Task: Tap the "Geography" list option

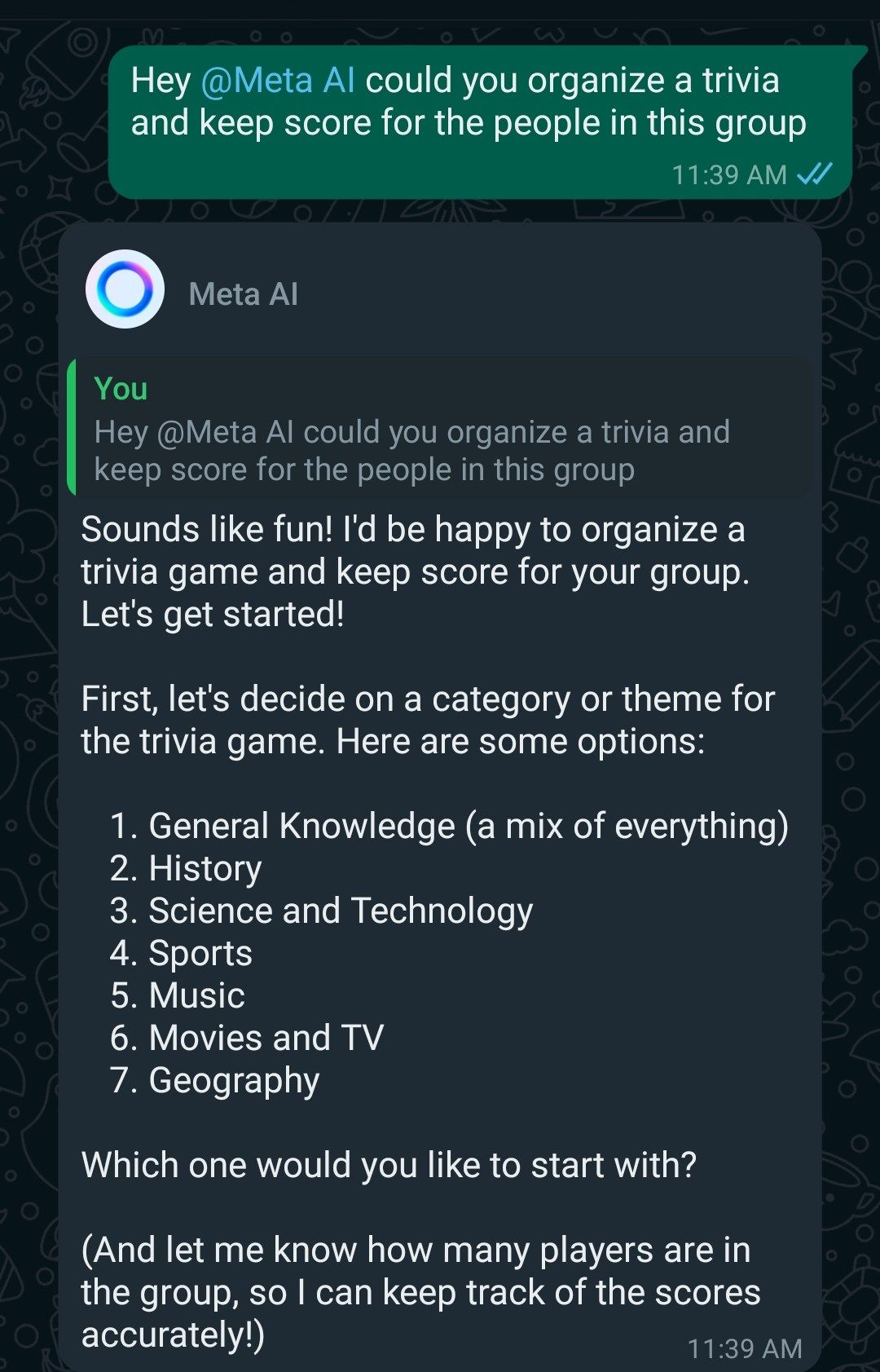Action: coord(234,1080)
